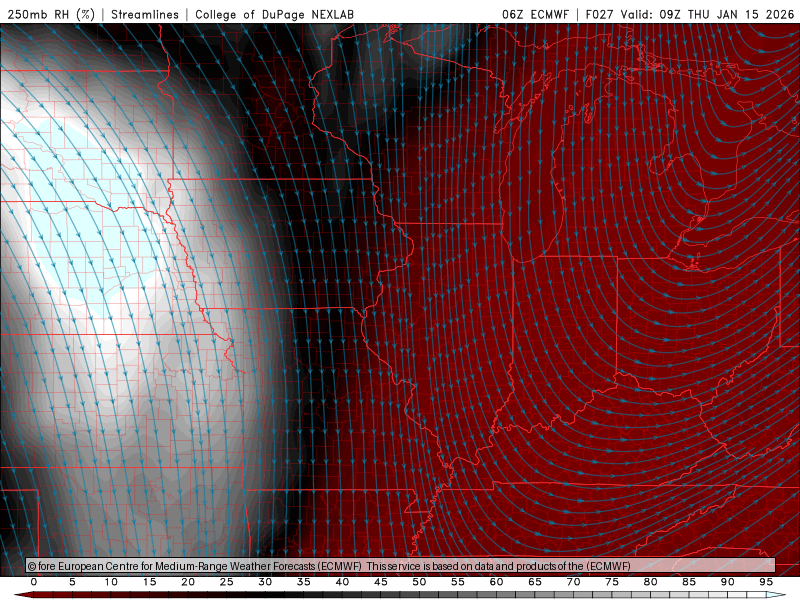Click the '30' color scale label
Viewport: 800px width, 600px height.
pyautogui.click(x=265, y=582)
